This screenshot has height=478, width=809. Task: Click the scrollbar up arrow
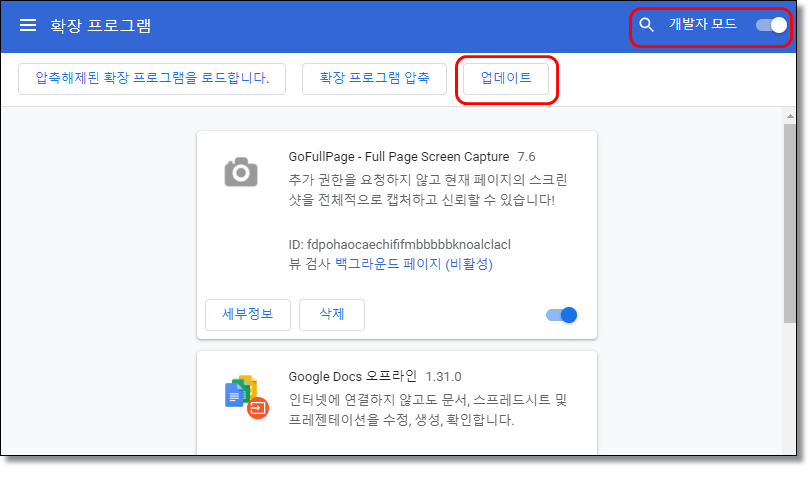tap(790, 116)
